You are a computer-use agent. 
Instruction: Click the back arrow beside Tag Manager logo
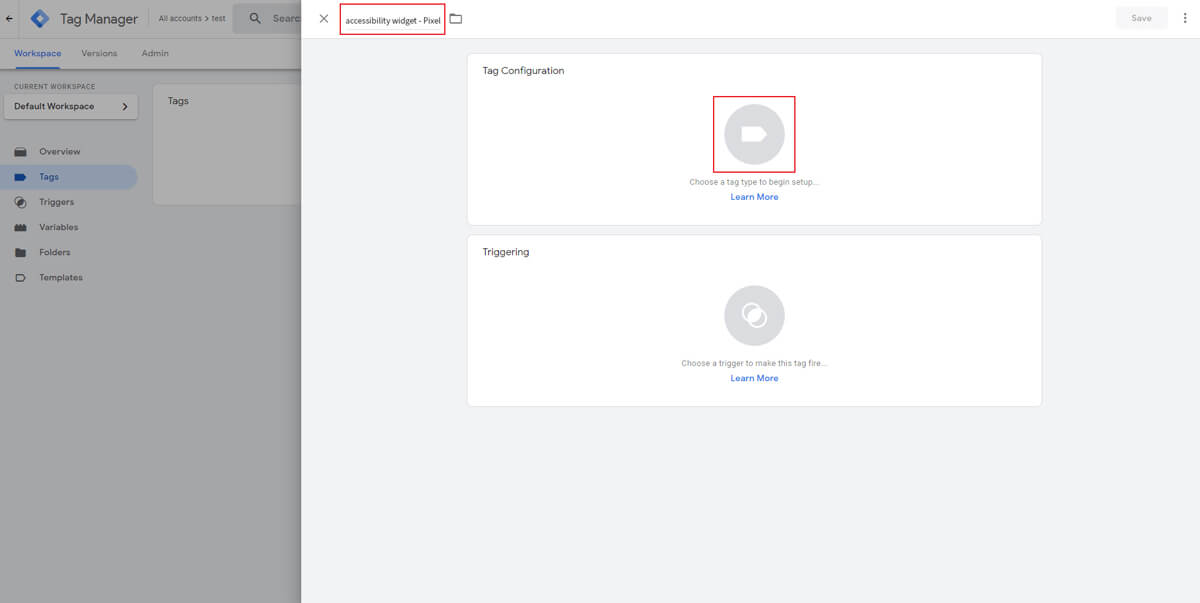9,18
